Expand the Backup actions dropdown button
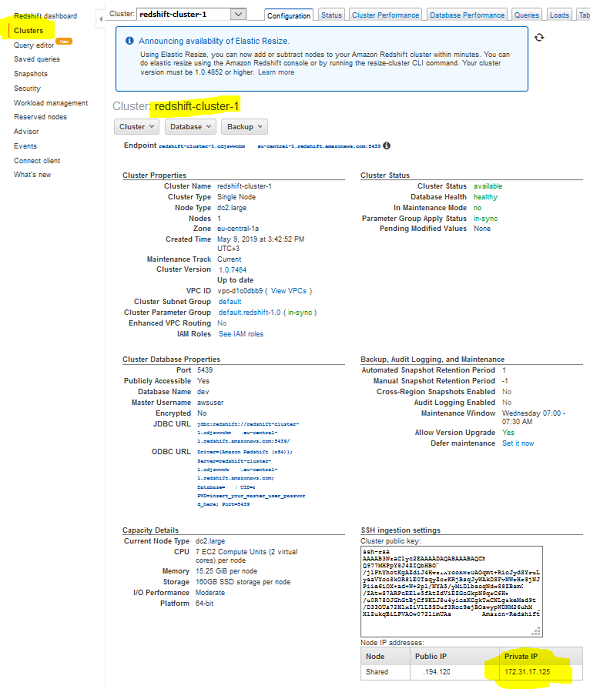 pyautogui.click(x=245, y=127)
